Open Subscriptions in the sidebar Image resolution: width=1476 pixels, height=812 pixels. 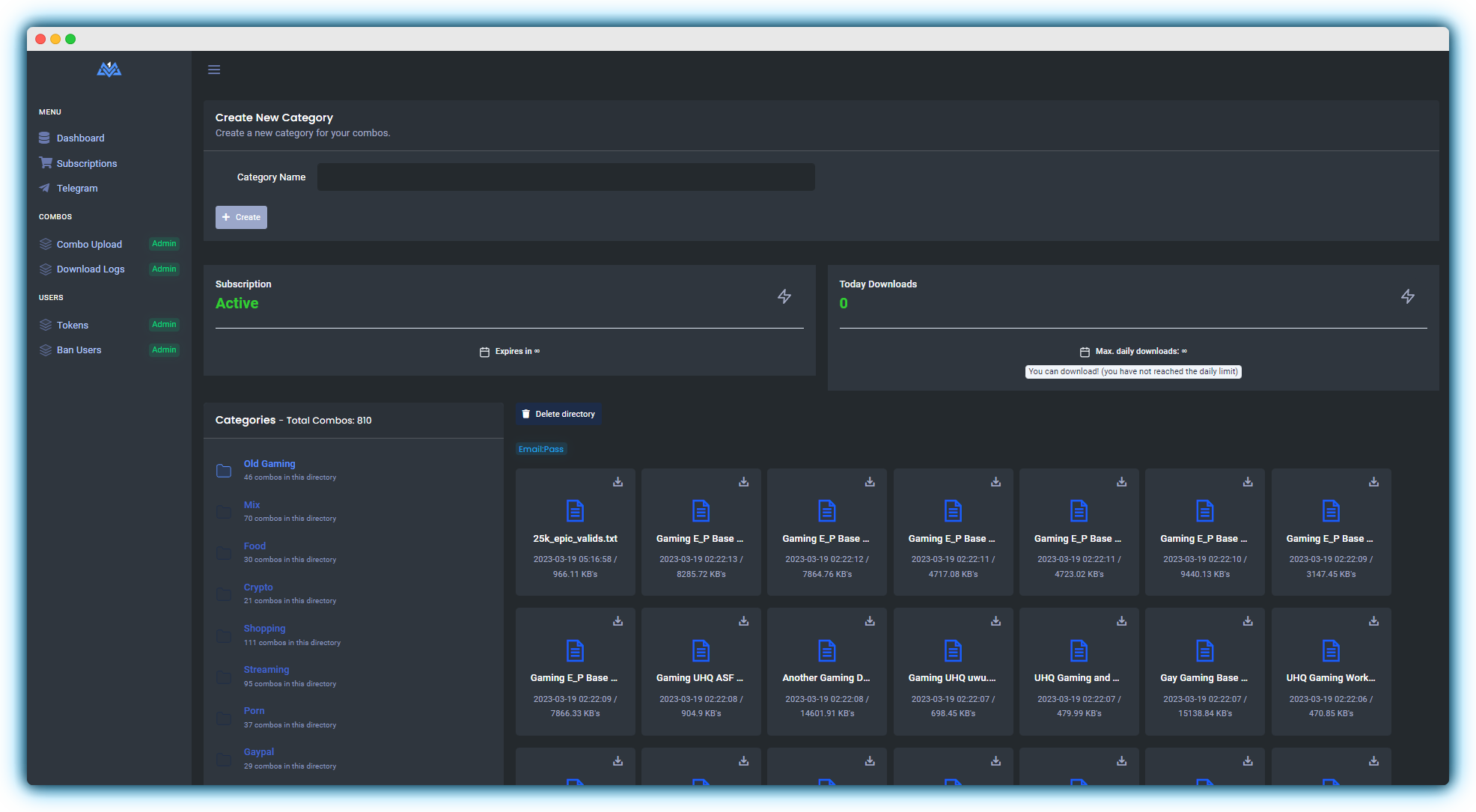click(86, 164)
